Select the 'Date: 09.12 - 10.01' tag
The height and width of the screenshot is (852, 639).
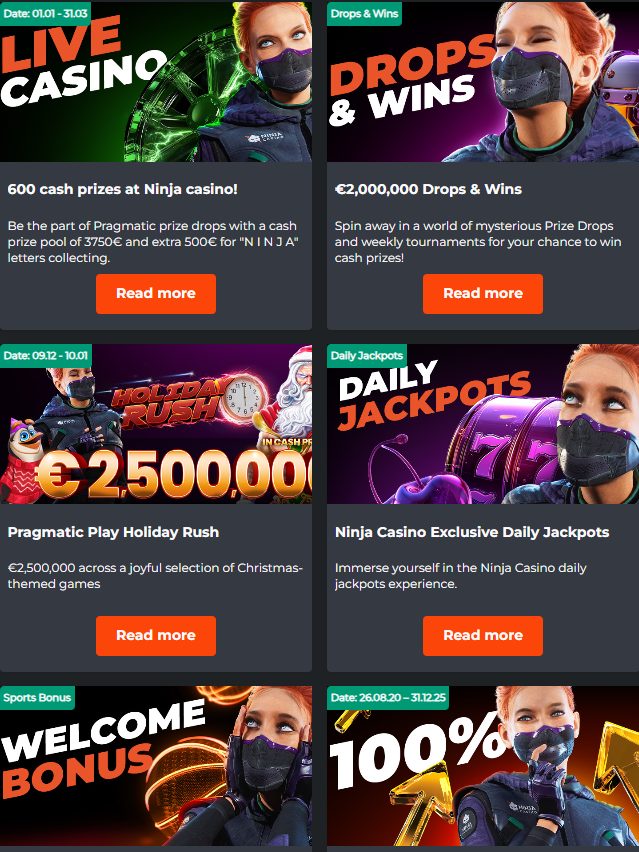point(45,356)
